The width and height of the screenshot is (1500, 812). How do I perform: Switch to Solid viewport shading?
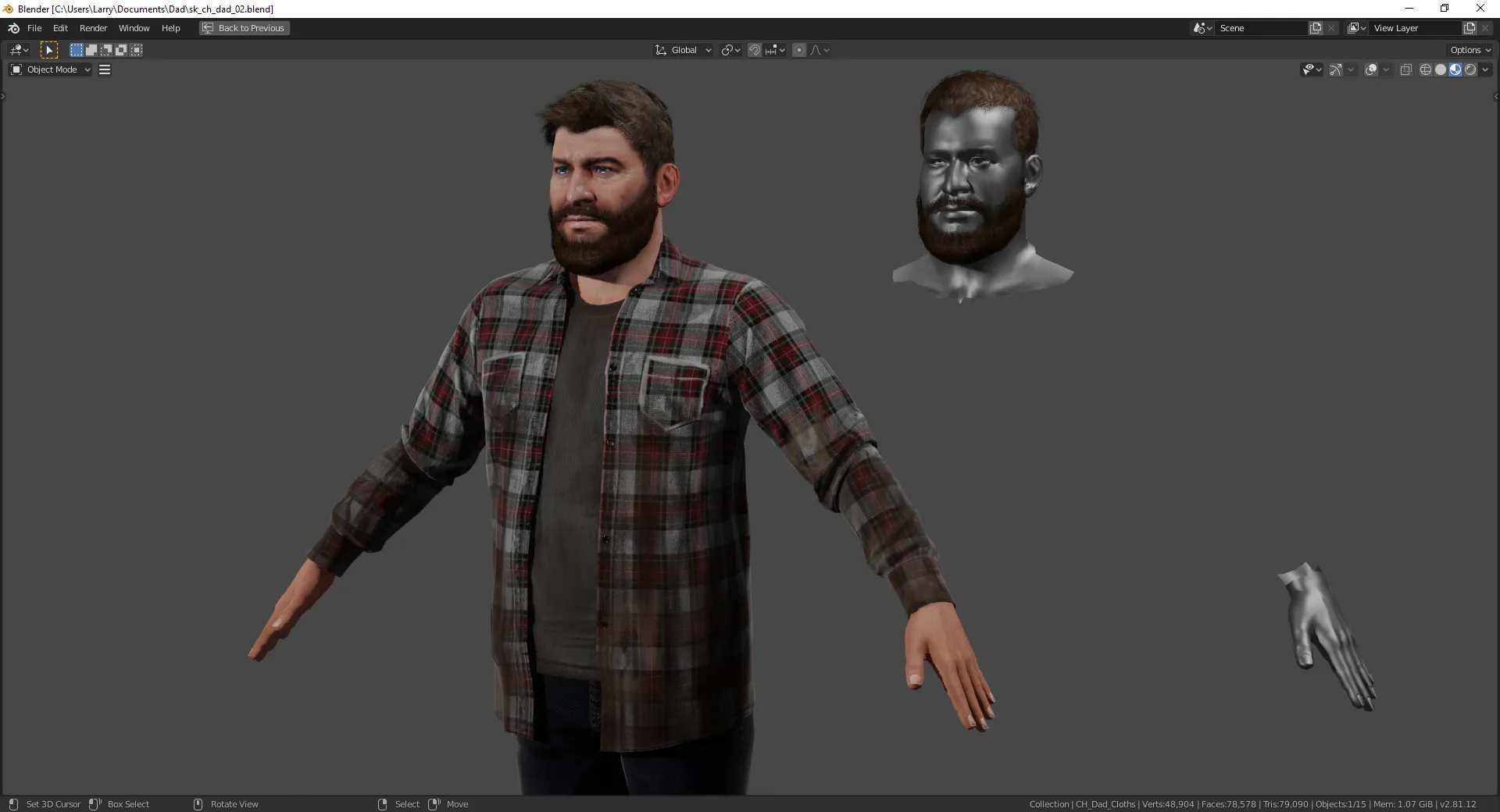click(x=1440, y=69)
